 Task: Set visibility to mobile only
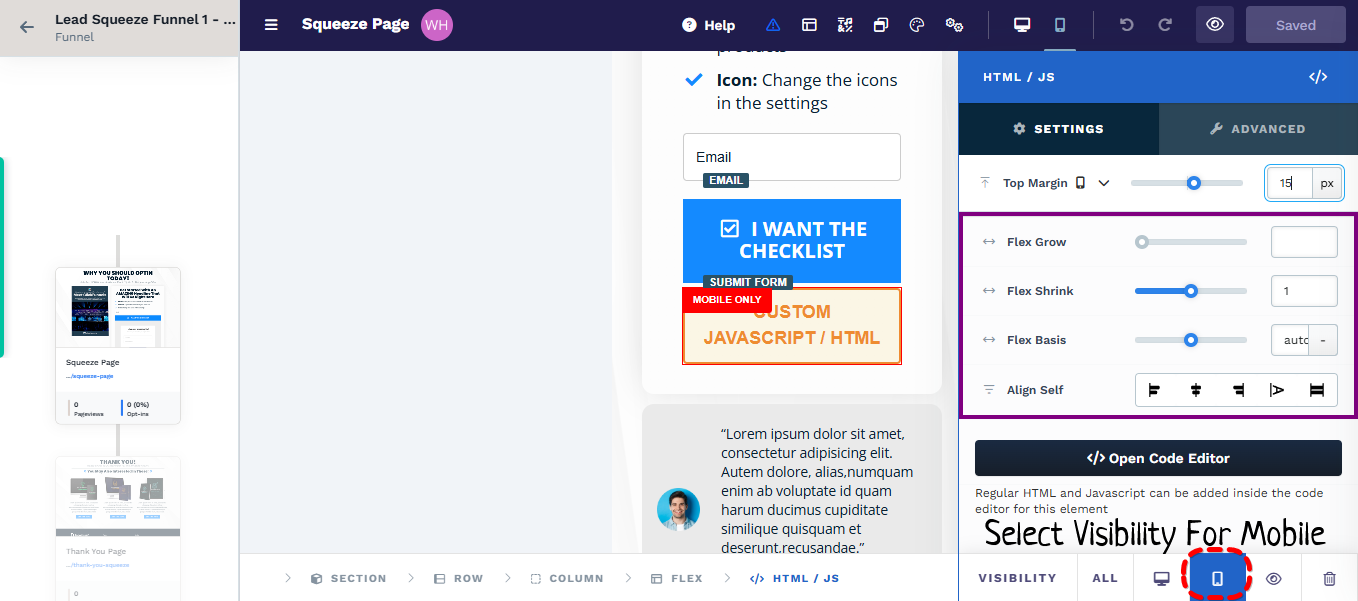pos(1217,578)
